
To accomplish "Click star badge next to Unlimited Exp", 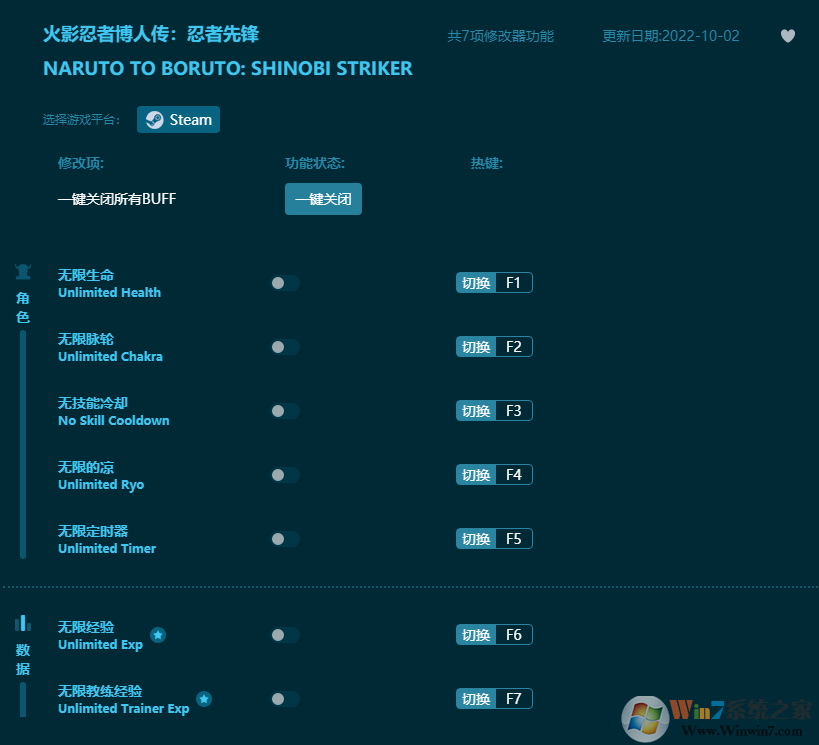I will coord(158,635).
